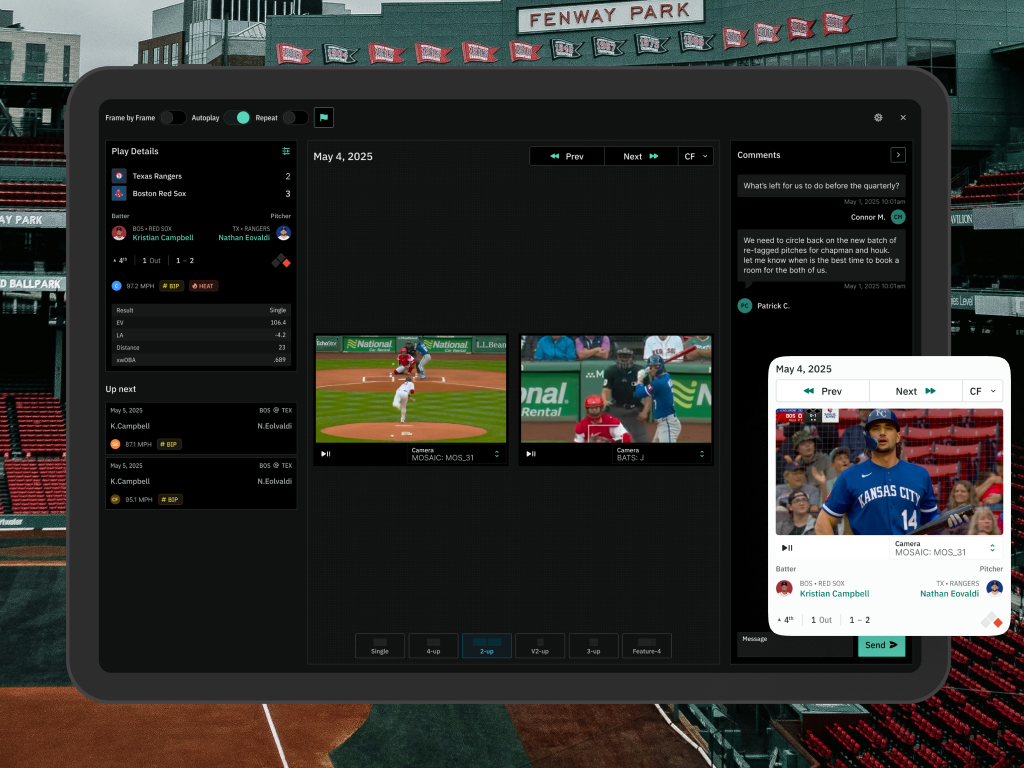The height and width of the screenshot is (768, 1024).
Task: Open Play Details filter sliders icon
Action: [x=286, y=151]
